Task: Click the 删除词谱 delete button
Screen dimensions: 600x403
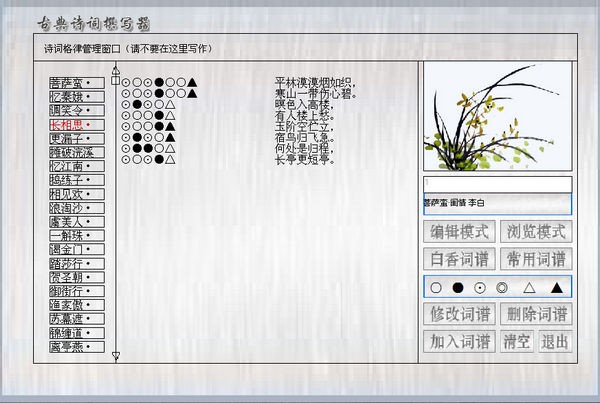Action: [536, 314]
